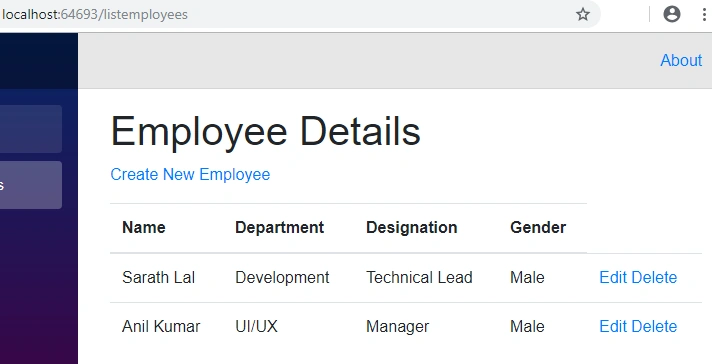Open the About link

[681, 60]
